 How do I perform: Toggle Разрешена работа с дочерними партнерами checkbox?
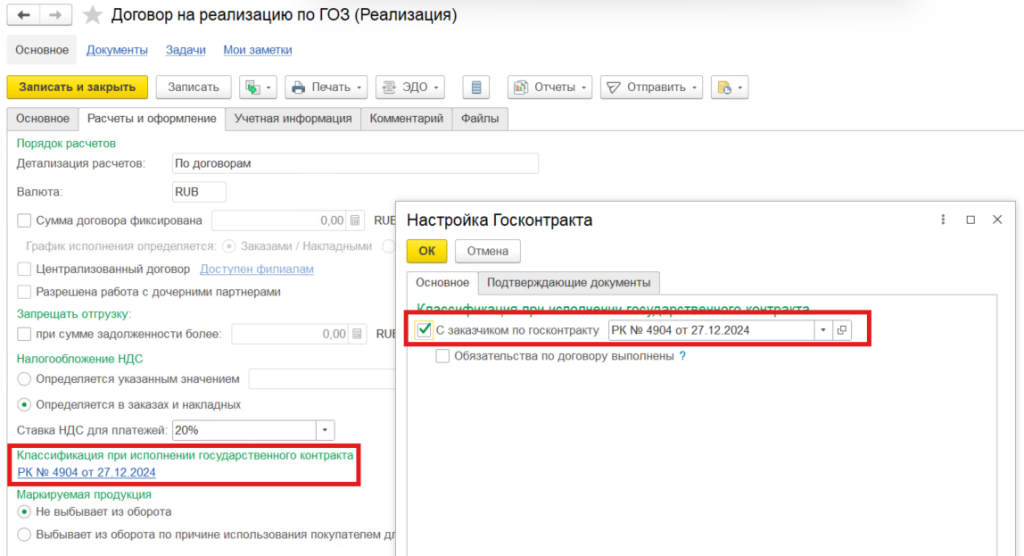(x=24, y=292)
